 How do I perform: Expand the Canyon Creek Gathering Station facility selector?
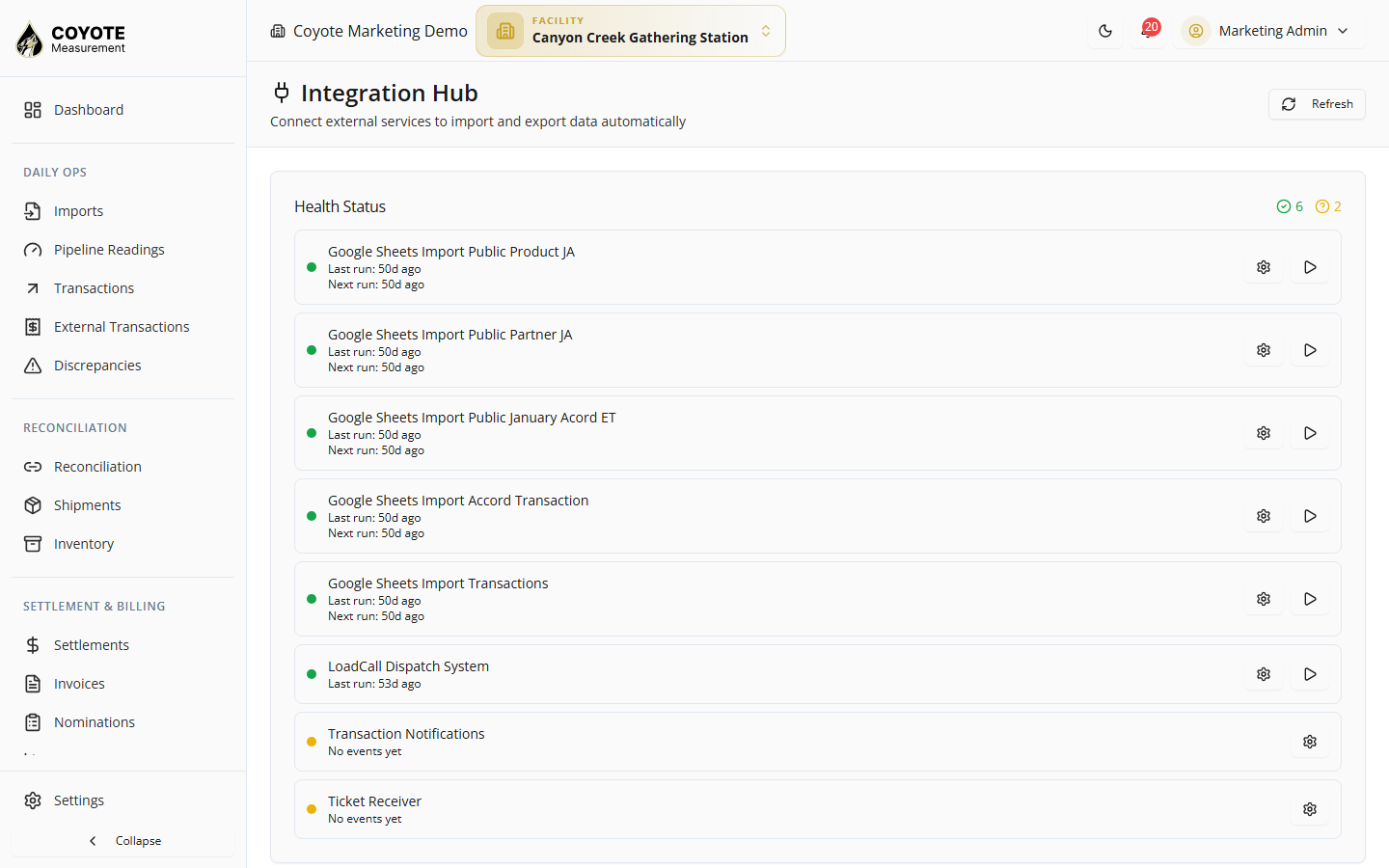pos(631,31)
